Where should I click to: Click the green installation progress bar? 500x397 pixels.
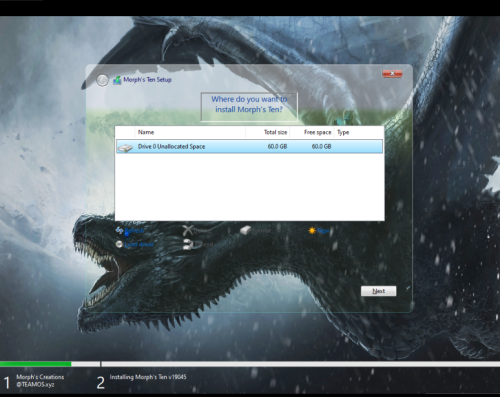pyautogui.click(x=36, y=364)
